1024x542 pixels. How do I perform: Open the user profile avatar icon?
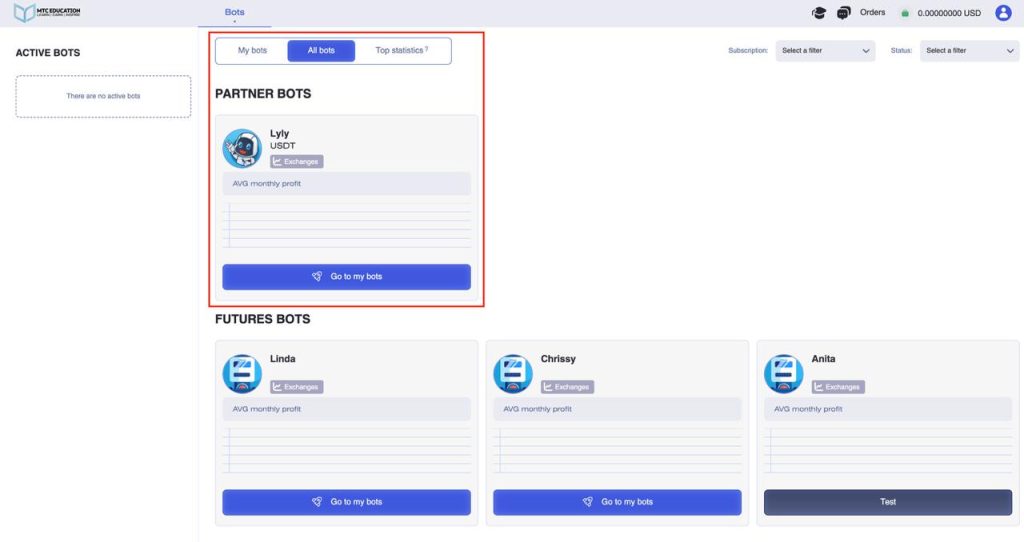click(1003, 13)
